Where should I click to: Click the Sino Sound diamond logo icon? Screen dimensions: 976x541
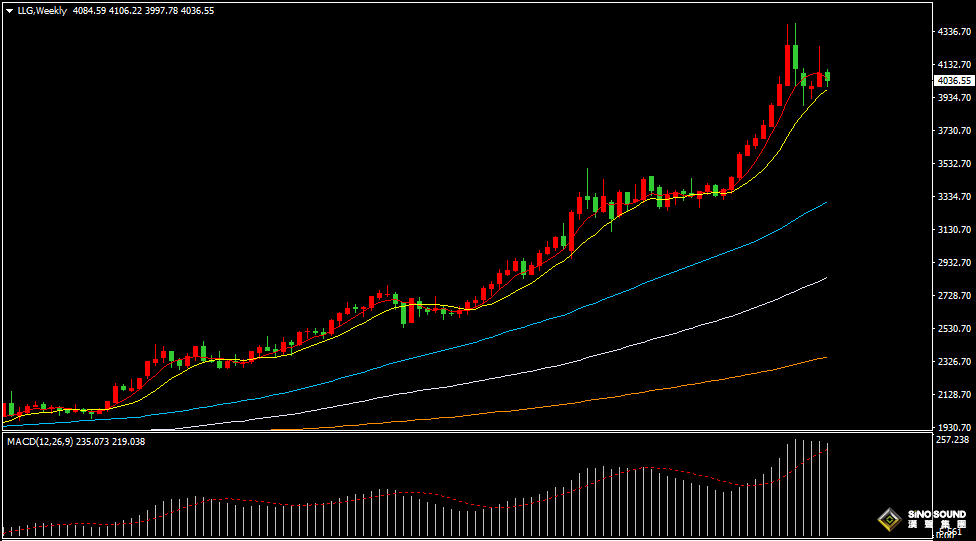(887, 519)
